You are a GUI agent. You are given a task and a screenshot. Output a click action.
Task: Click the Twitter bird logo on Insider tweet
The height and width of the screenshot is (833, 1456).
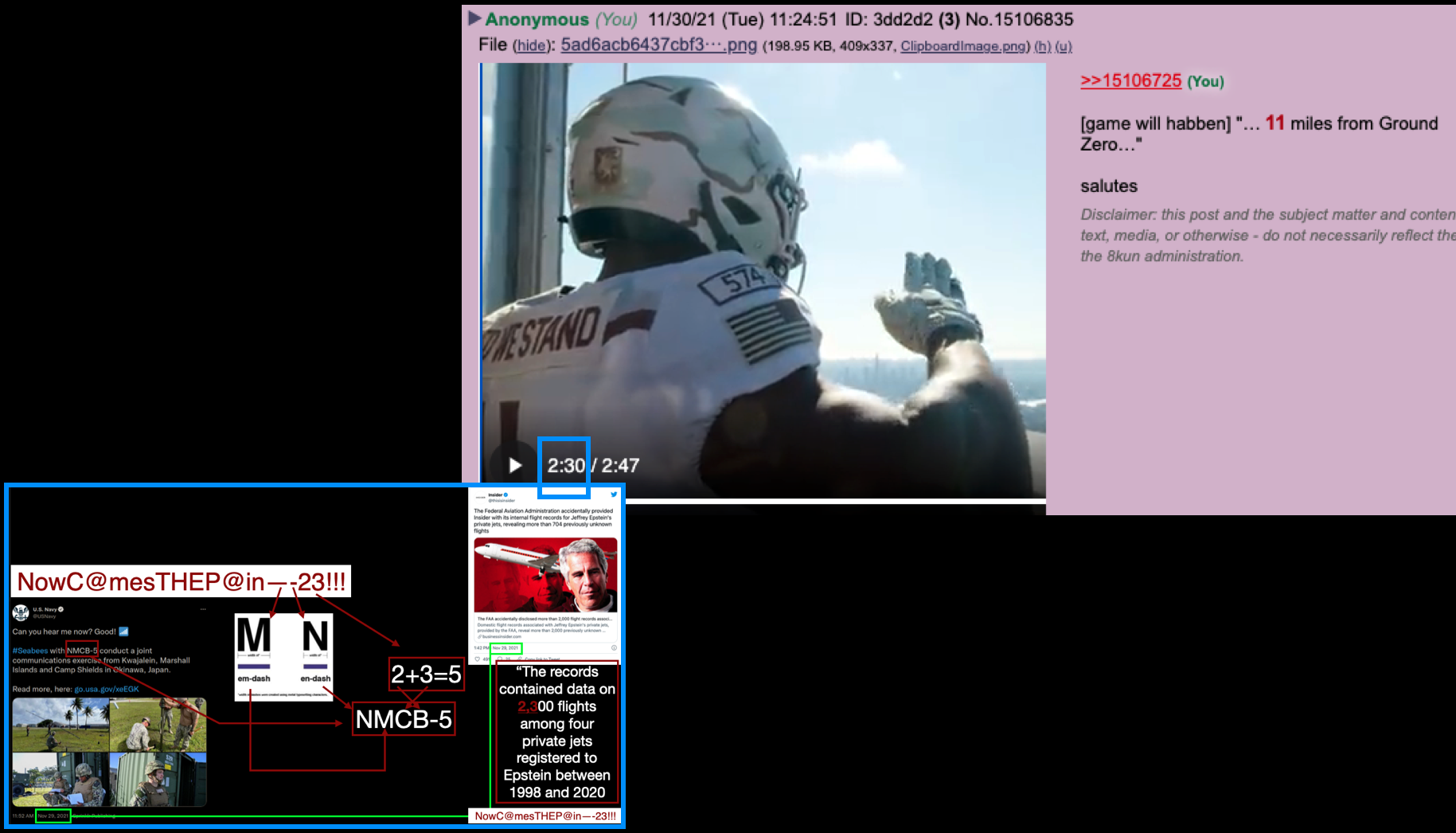click(614, 495)
